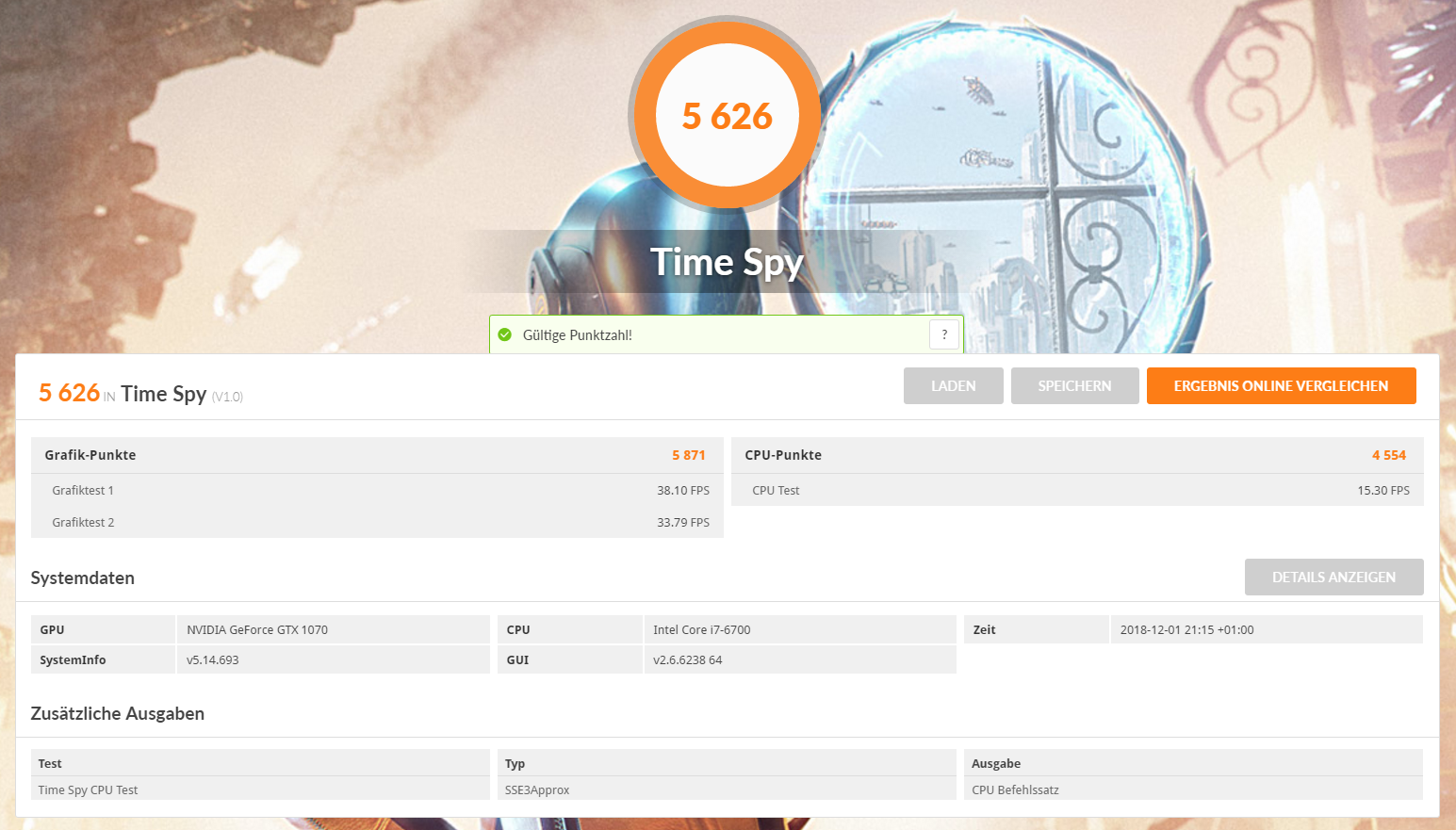
Task: Click the 5 626 score circle
Action: pos(727,115)
